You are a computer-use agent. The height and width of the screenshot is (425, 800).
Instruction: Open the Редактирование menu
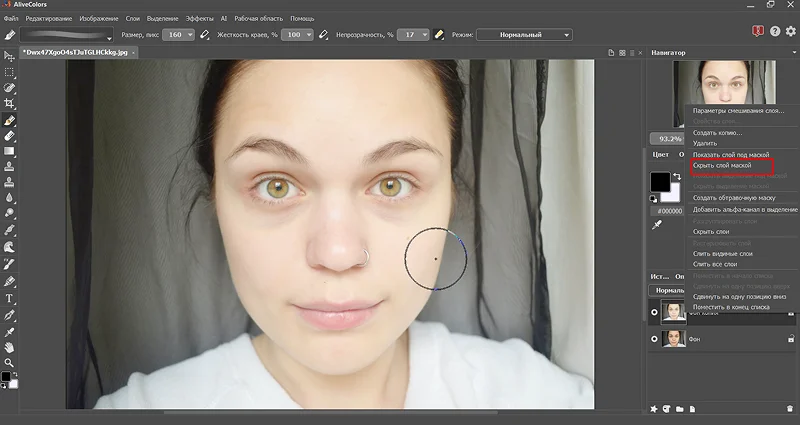click(x=48, y=18)
